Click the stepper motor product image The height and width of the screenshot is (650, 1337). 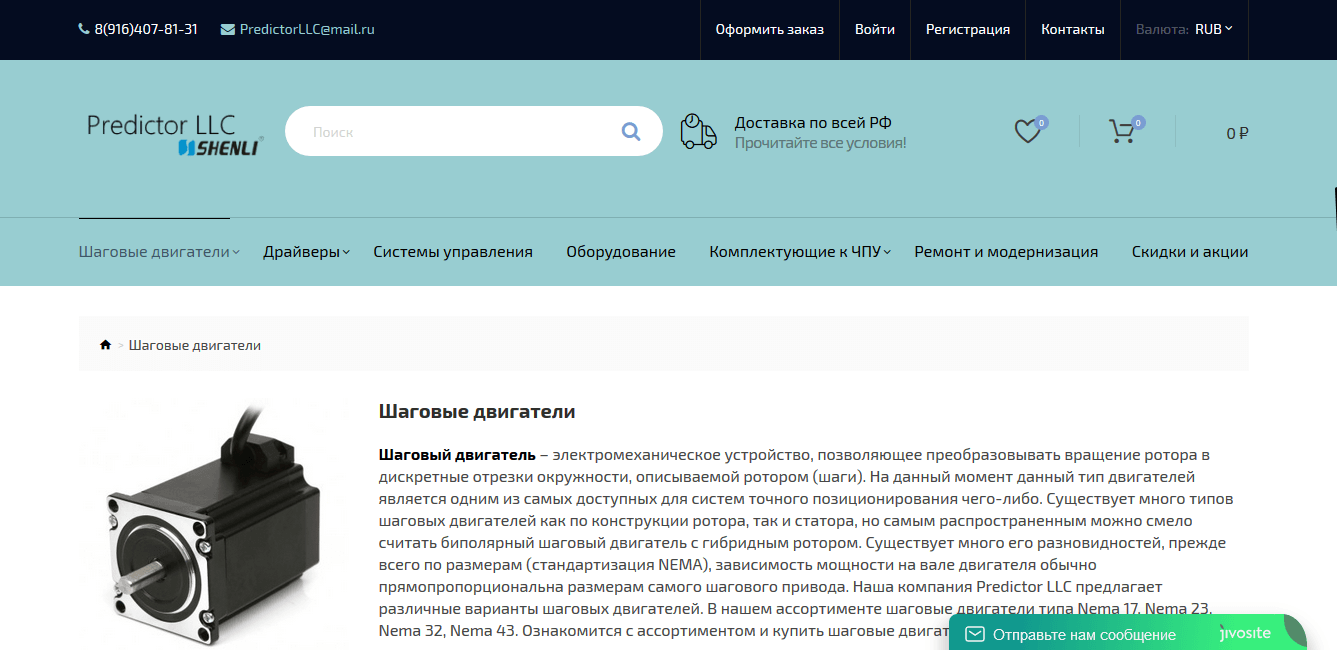click(x=212, y=525)
